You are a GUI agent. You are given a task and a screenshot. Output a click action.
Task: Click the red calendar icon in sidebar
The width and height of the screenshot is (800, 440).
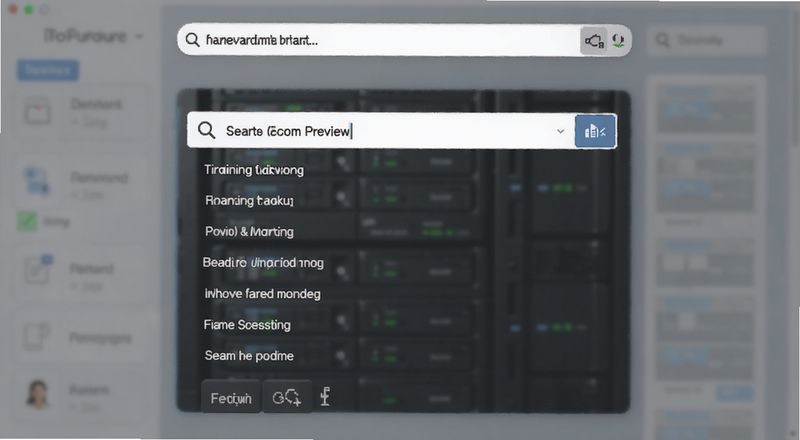(38, 111)
